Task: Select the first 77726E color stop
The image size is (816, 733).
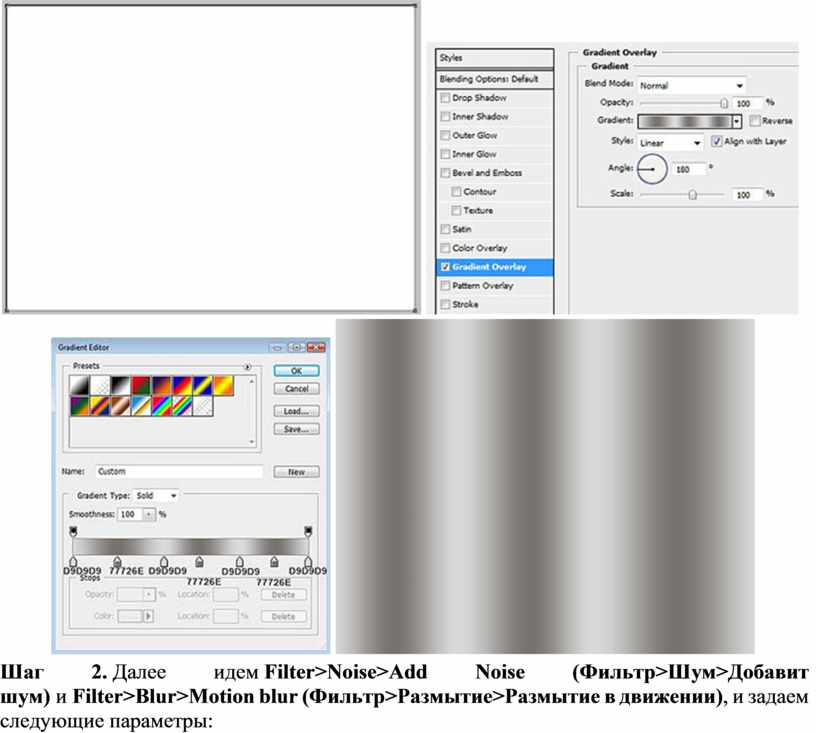Action: tap(117, 561)
